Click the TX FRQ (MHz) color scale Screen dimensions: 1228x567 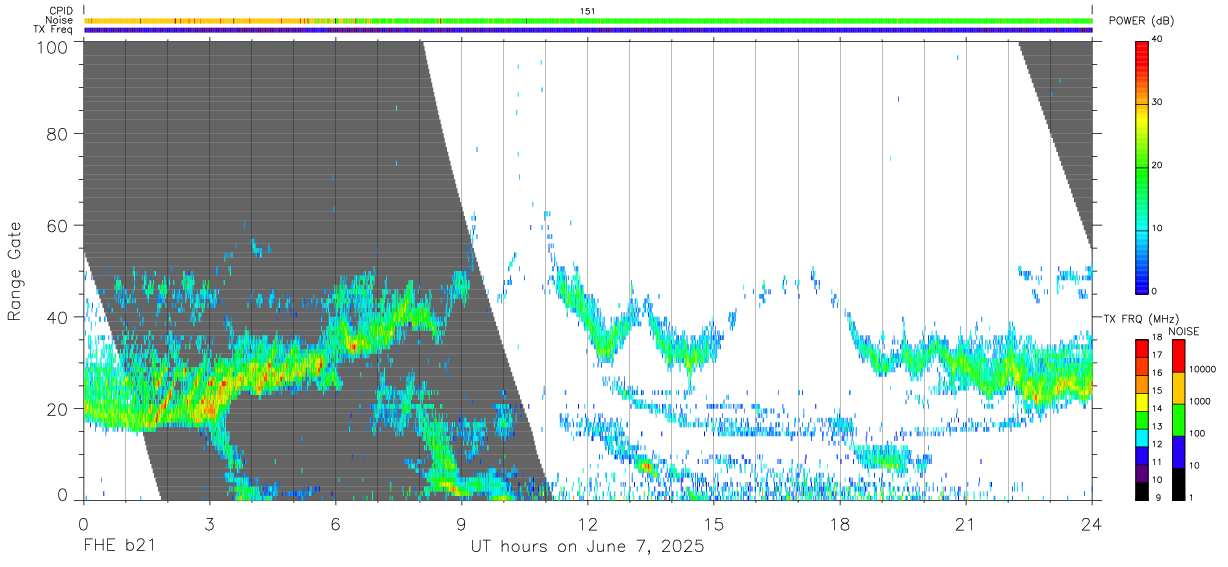click(x=1141, y=418)
